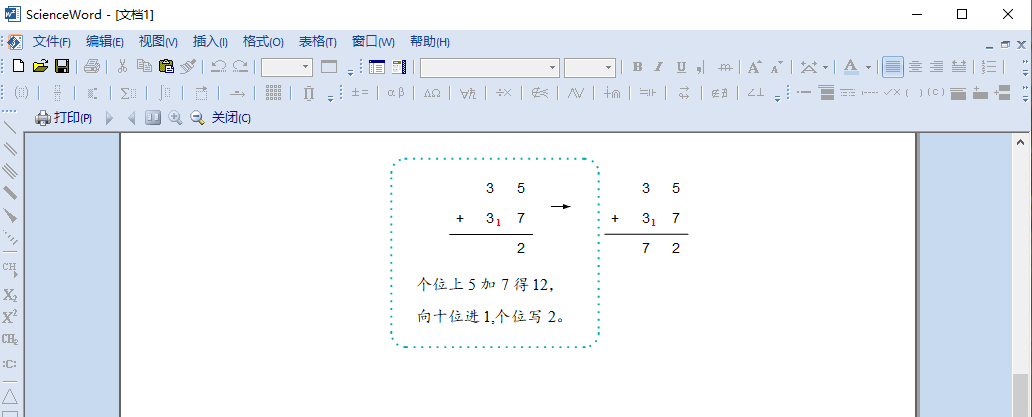Viewport: 1032px width, 417px height.
Task: Click the Paste clipboard icon
Action: (167, 66)
